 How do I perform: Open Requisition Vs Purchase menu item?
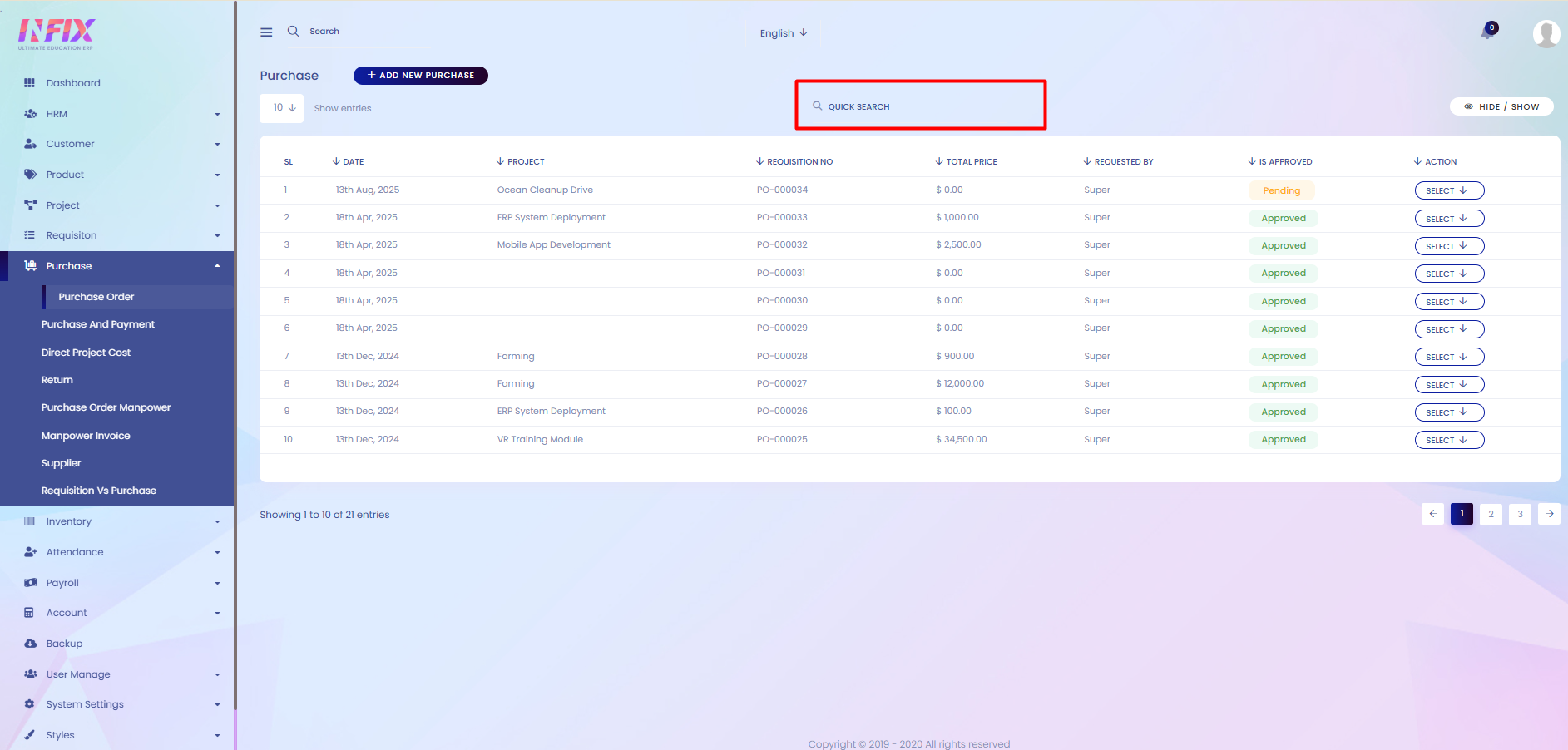click(98, 491)
